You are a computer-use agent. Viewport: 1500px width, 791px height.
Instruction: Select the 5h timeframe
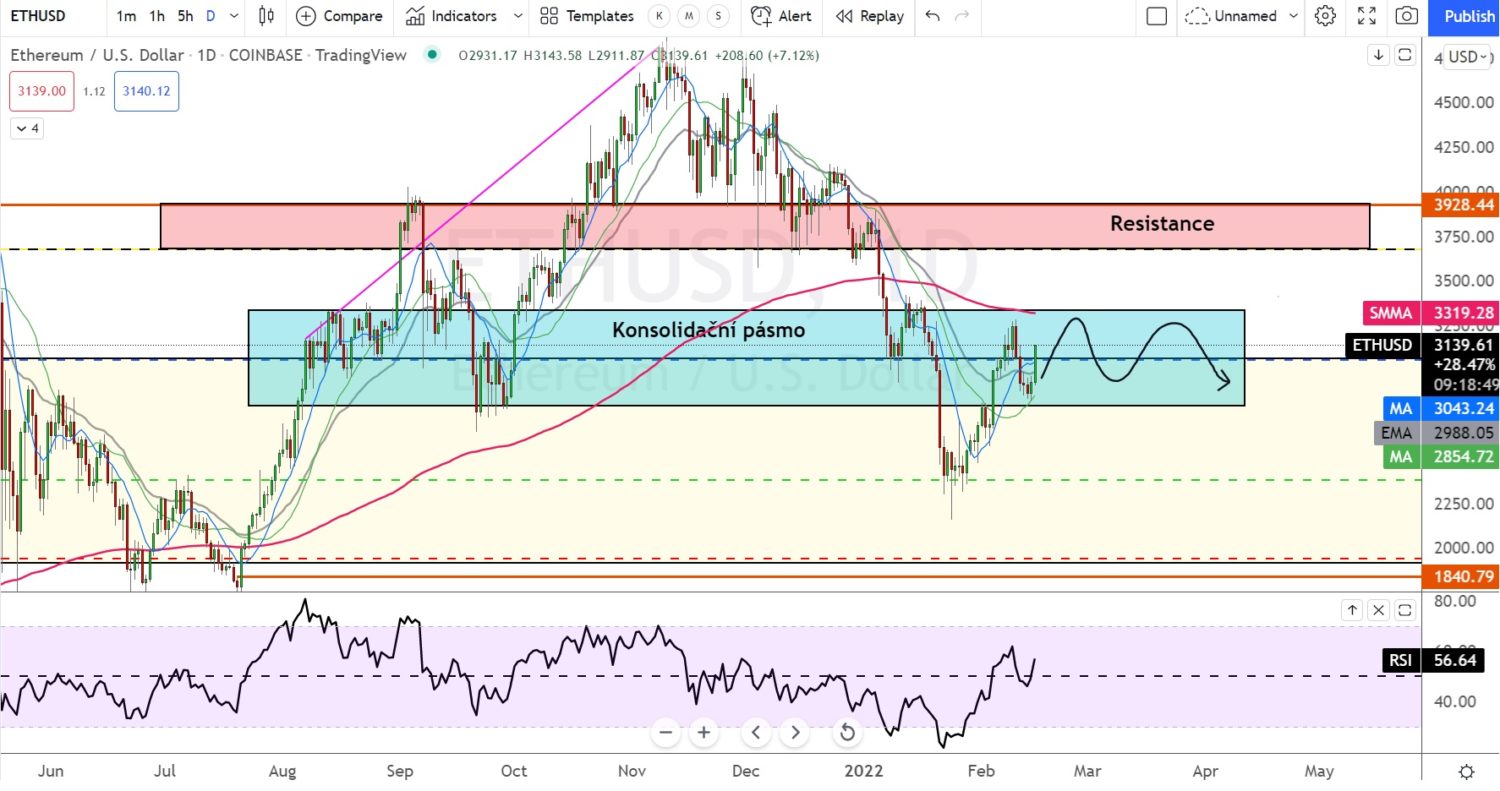pos(185,16)
